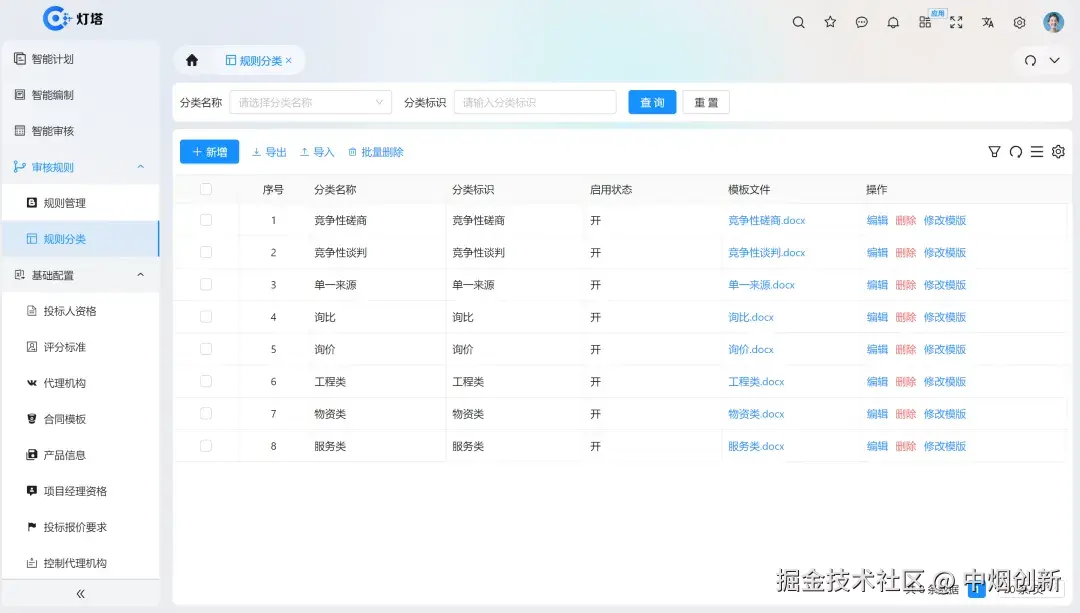Click the table refresh icon near the gear
The image size is (1080, 613).
pyautogui.click(x=1016, y=151)
